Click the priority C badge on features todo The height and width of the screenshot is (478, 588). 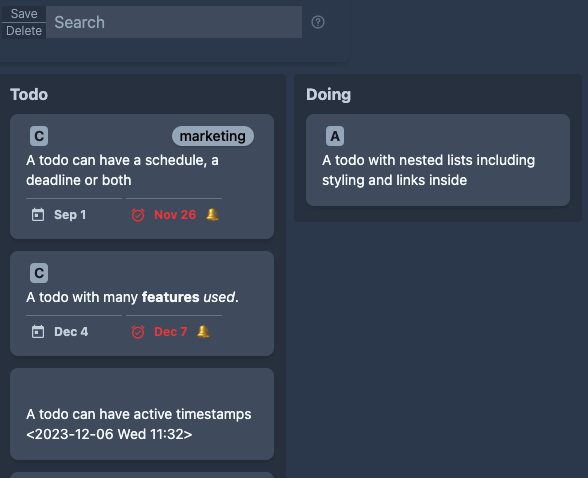(x=39, y=273)
